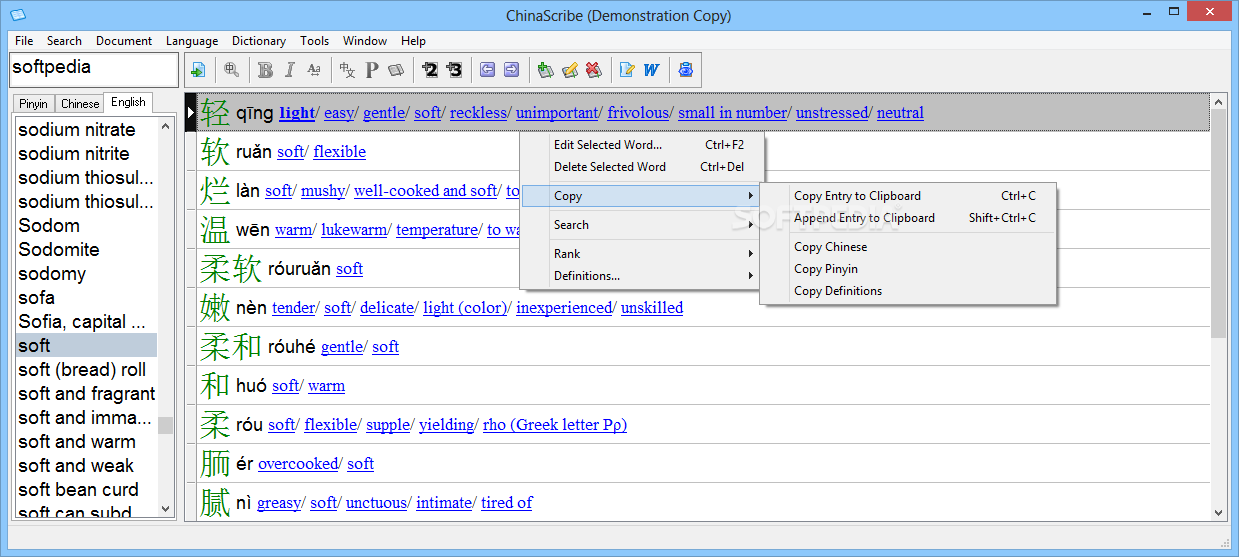The height and width of the screenshot is (557, 1239).
Task: Click the add dictionary entry icon
Action: [x=545, y=70]
